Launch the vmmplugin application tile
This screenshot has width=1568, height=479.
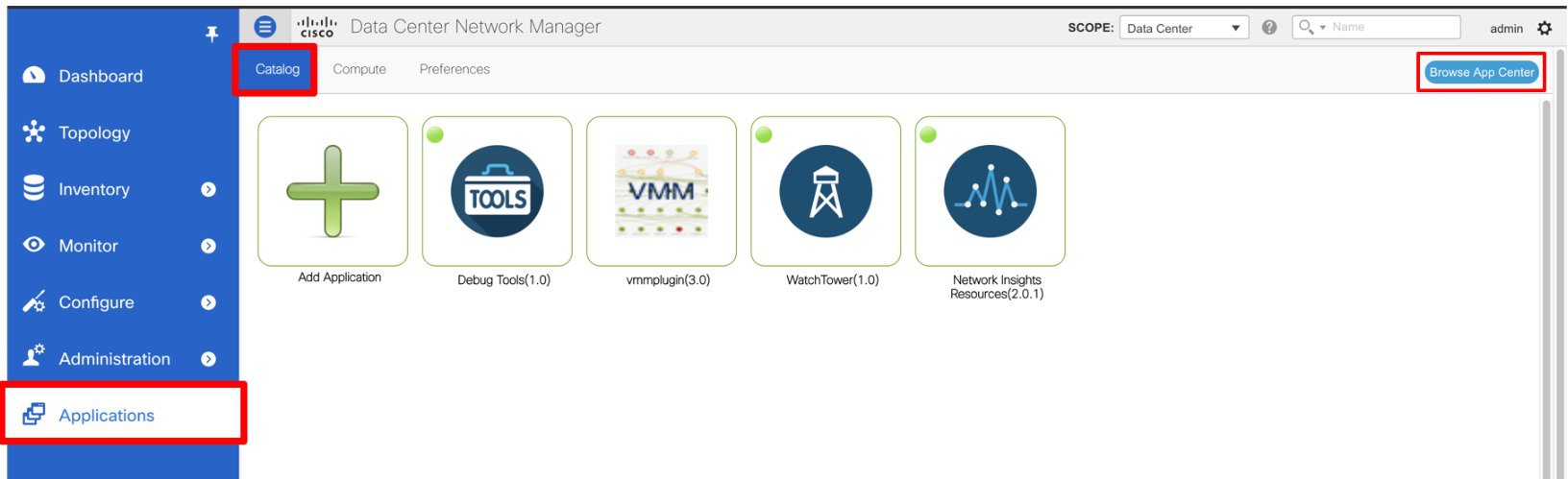661,192
